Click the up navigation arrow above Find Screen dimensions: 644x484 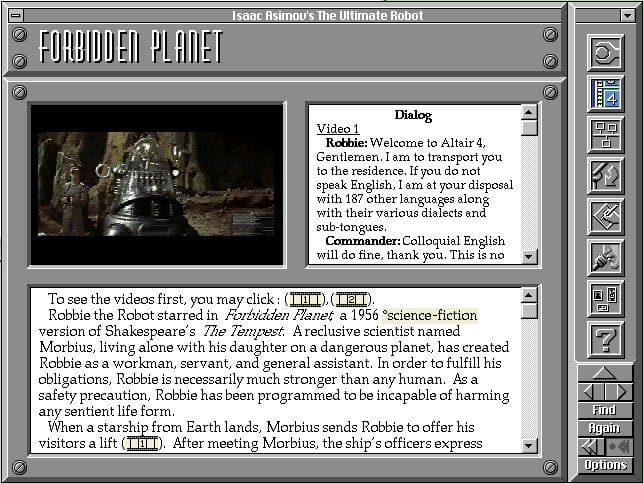point(605,373)
